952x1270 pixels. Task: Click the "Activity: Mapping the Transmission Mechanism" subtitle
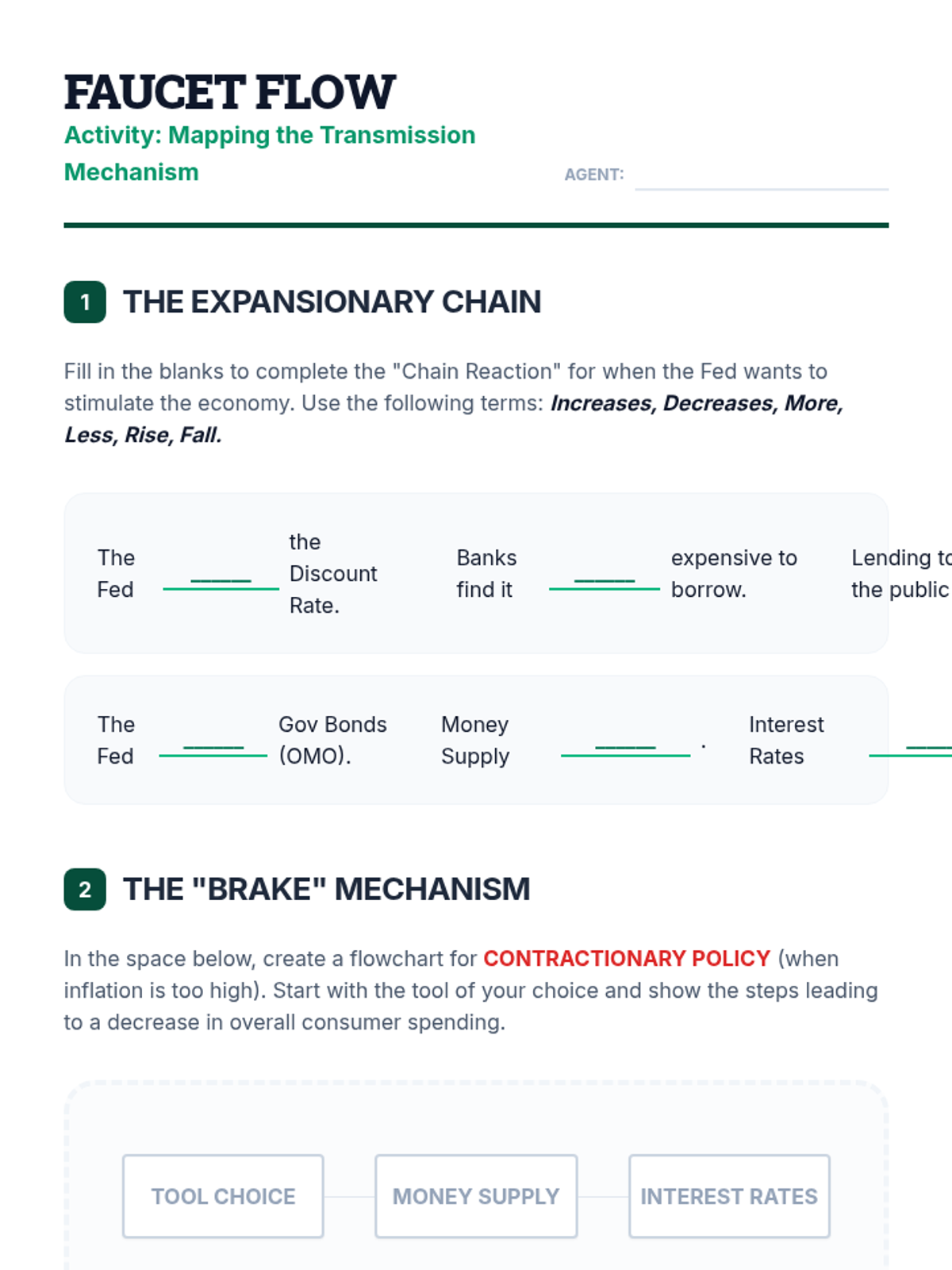coord(269,153)
